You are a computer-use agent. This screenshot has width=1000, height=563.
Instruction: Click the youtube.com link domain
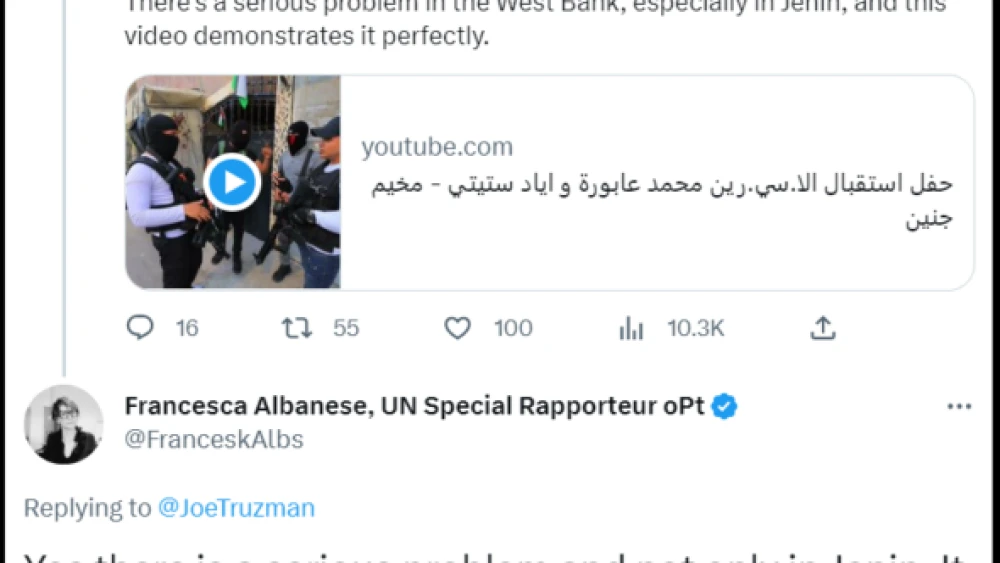(x=437, y=148)
